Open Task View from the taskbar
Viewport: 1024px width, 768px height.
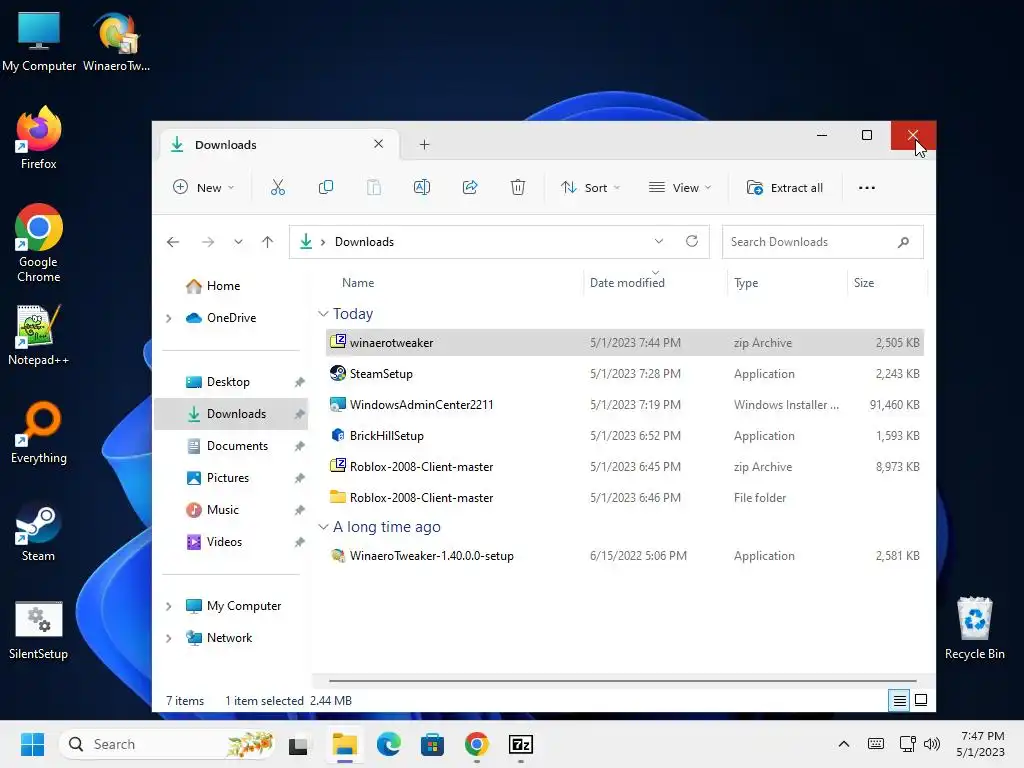[298, 744]
